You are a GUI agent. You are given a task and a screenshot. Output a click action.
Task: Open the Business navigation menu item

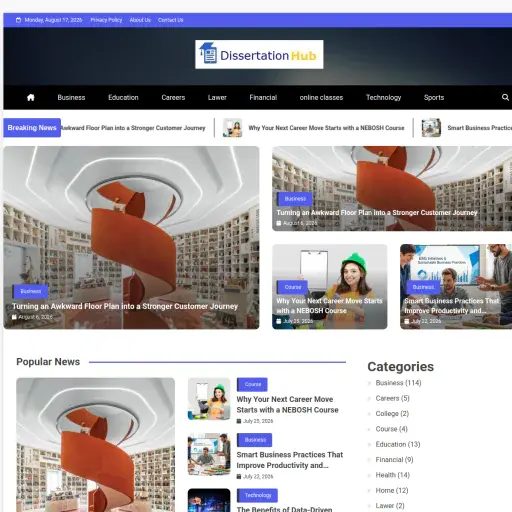click(x=71, y=98)
